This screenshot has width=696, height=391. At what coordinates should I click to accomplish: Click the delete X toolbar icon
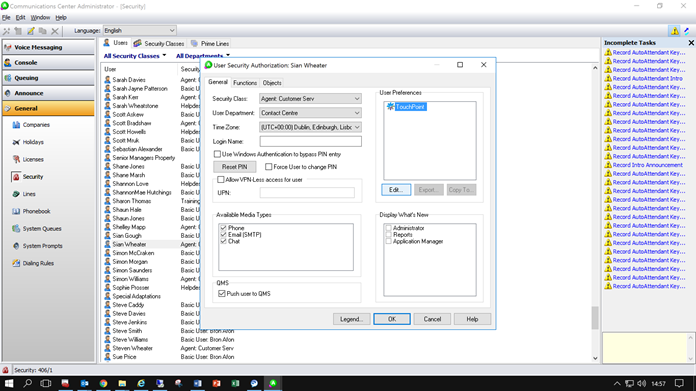55,31
